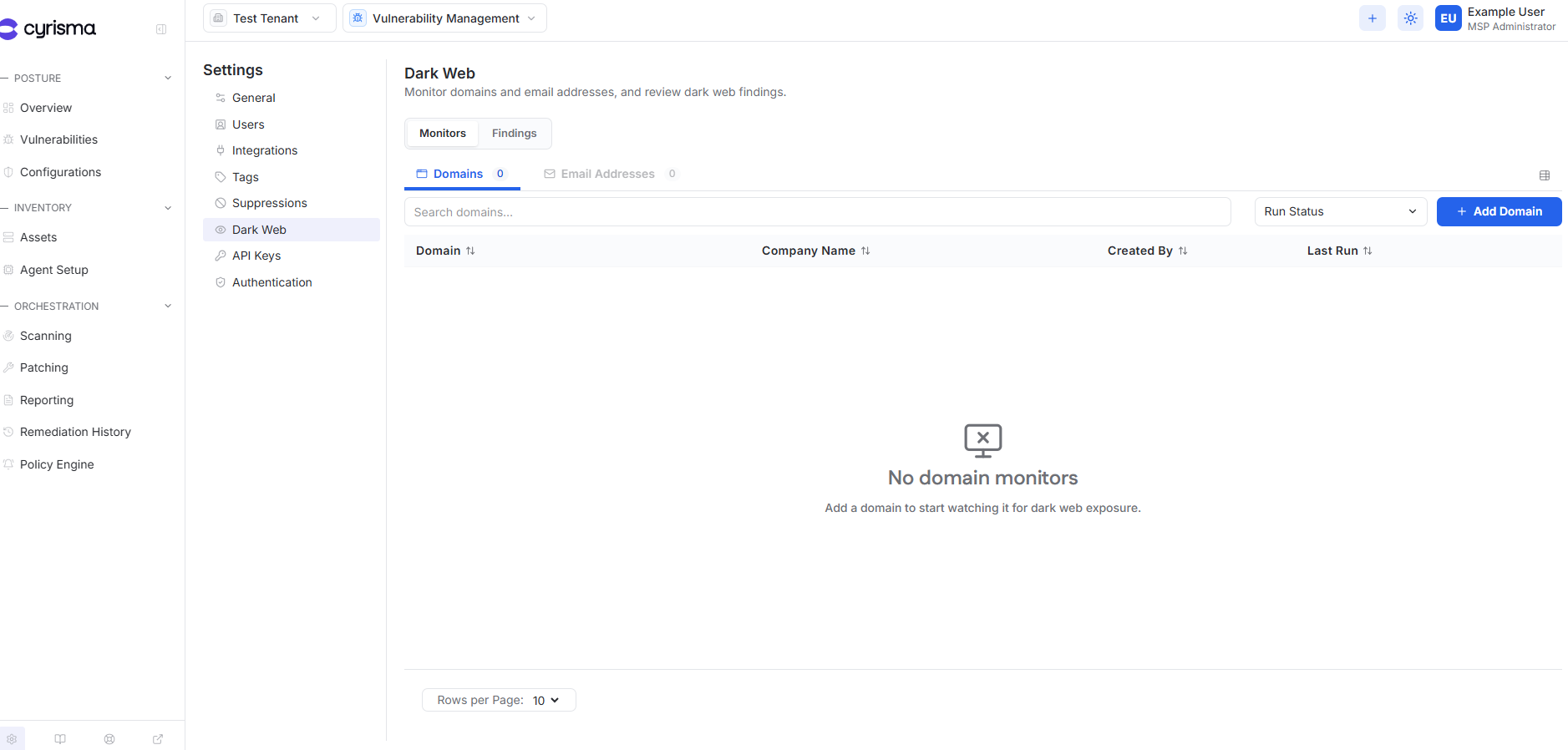This screenshot has height=750, width=1568.
Task: Open settings gear icon at sidebar bottom
Action: pos(12,739)
